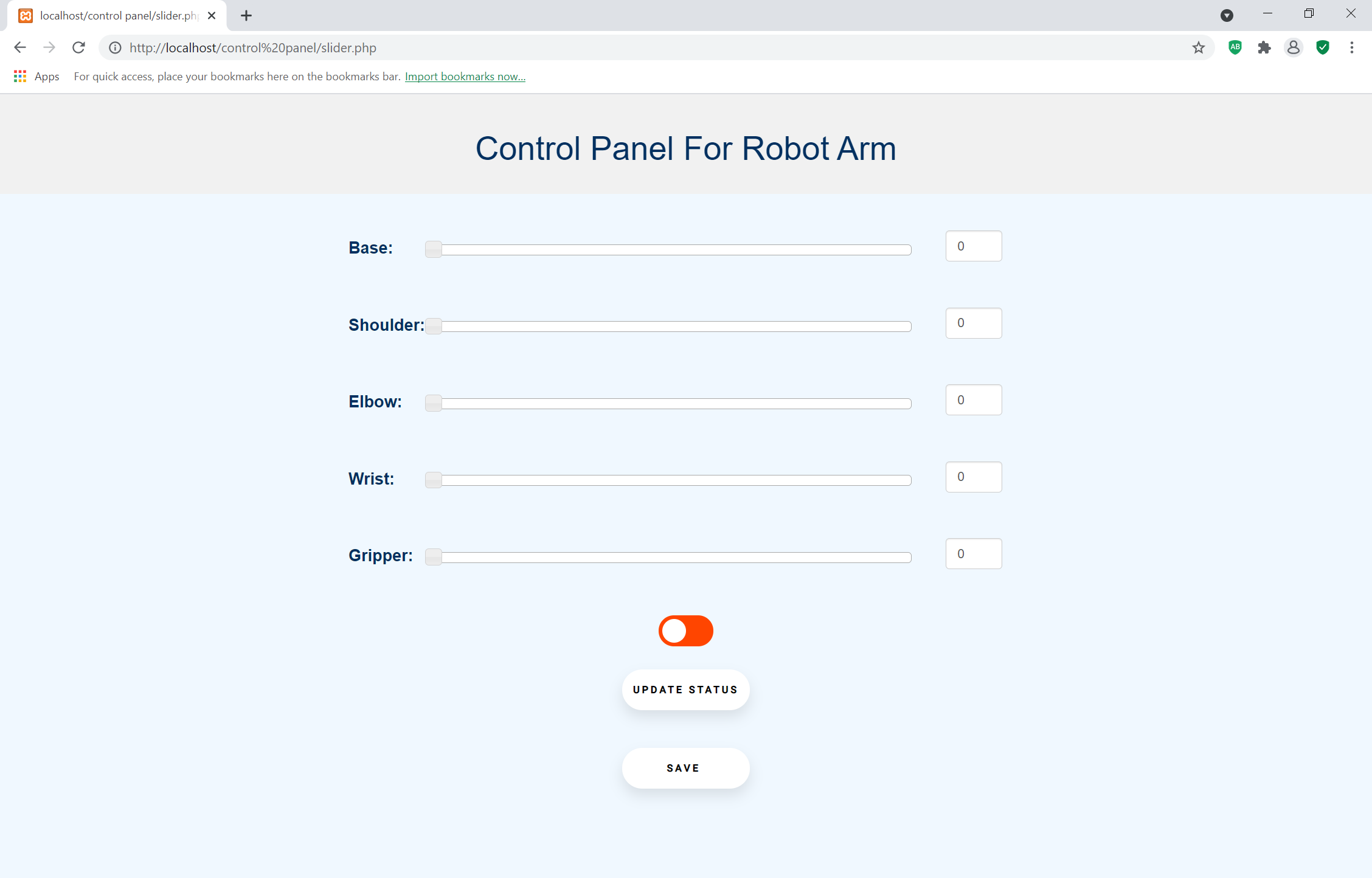Open the browser extensions puzzle icon
This screenshot has height=878, width=1372.
[1264, 47]
